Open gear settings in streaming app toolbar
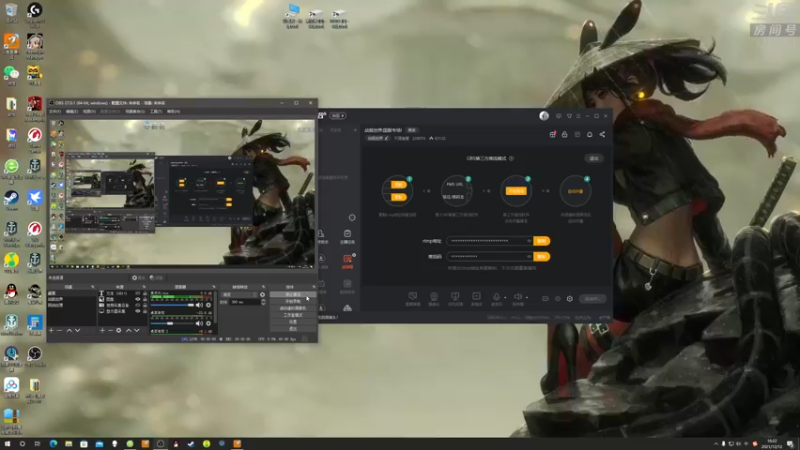800x450 pixels. click(x=570, y=299)
